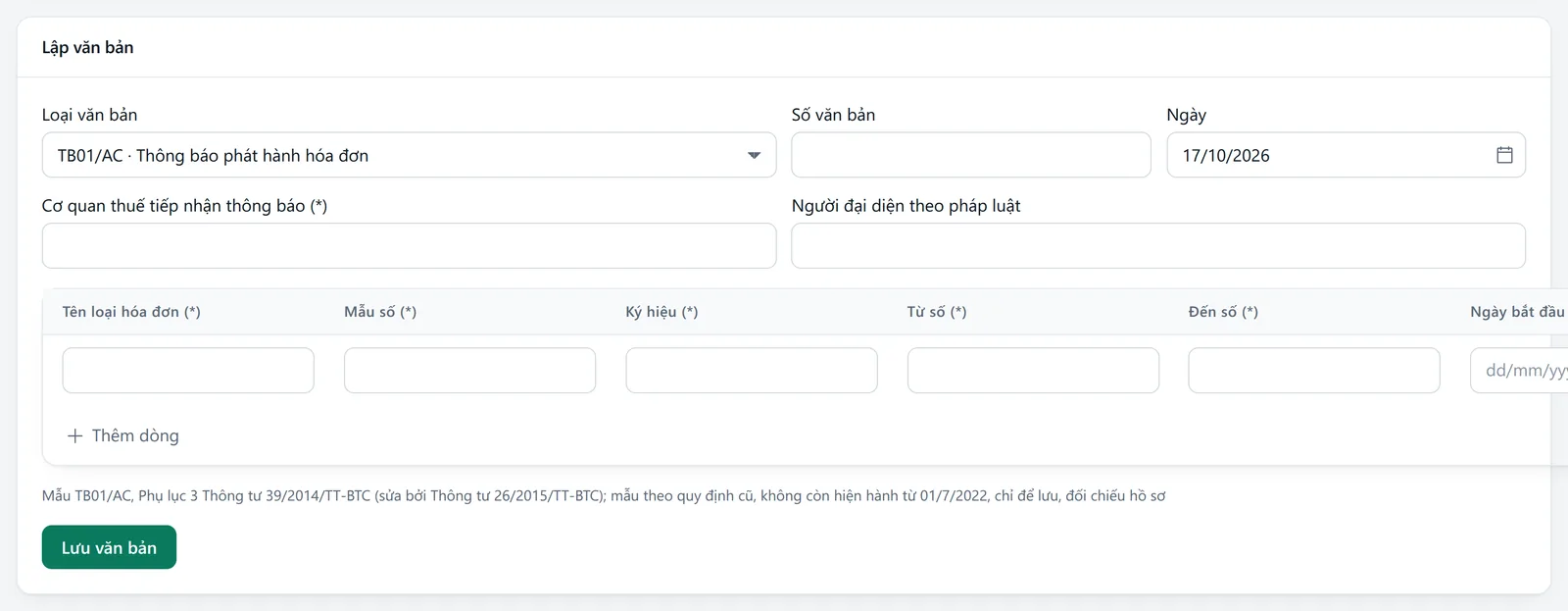The width and height of the screenshot is (1568, 611).
Task: Click the Số văn bản input field
Action: click(x=971, y=155)
